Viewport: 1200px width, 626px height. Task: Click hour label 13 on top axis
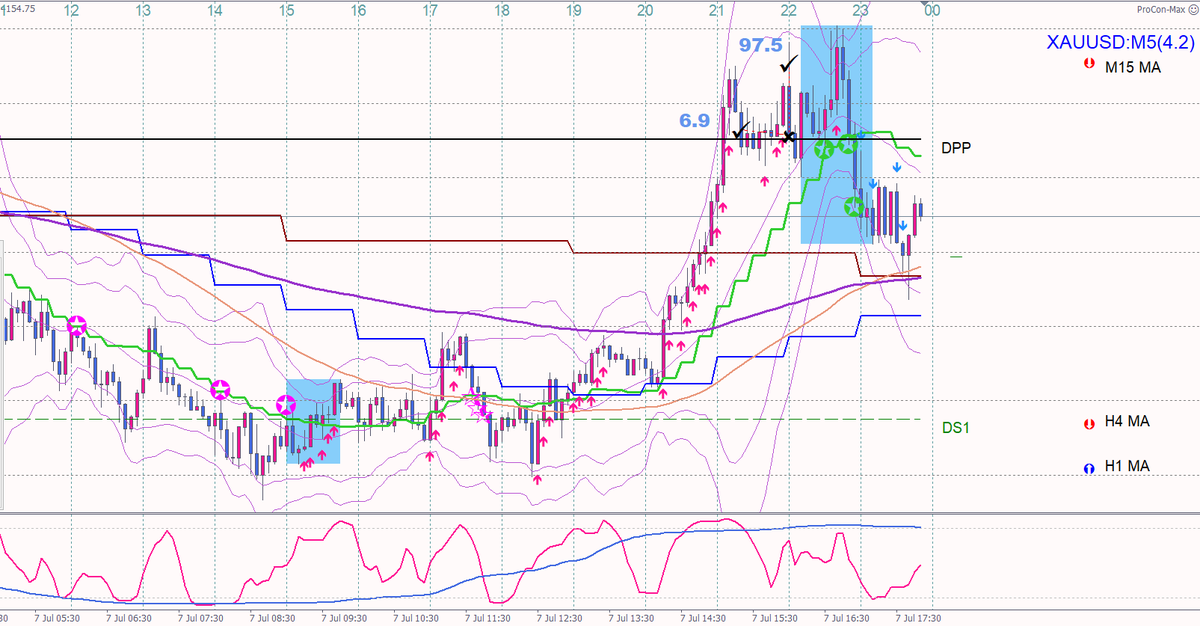(143, 10)
